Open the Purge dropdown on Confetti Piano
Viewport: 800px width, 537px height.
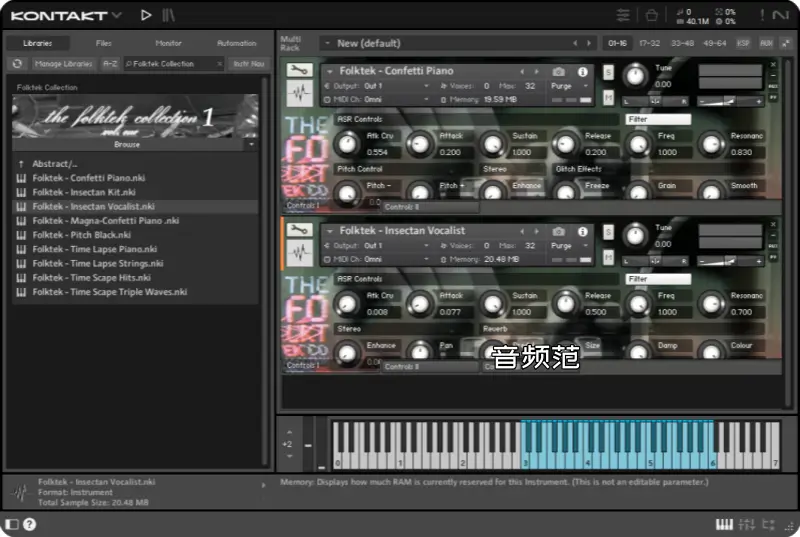565,86
